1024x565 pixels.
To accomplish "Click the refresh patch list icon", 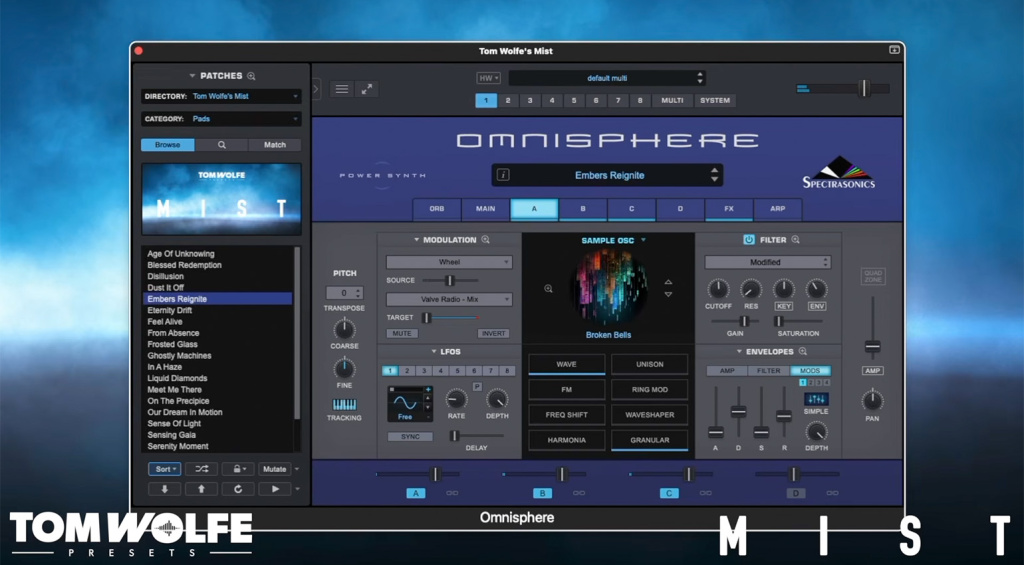I will coord(238,489).
